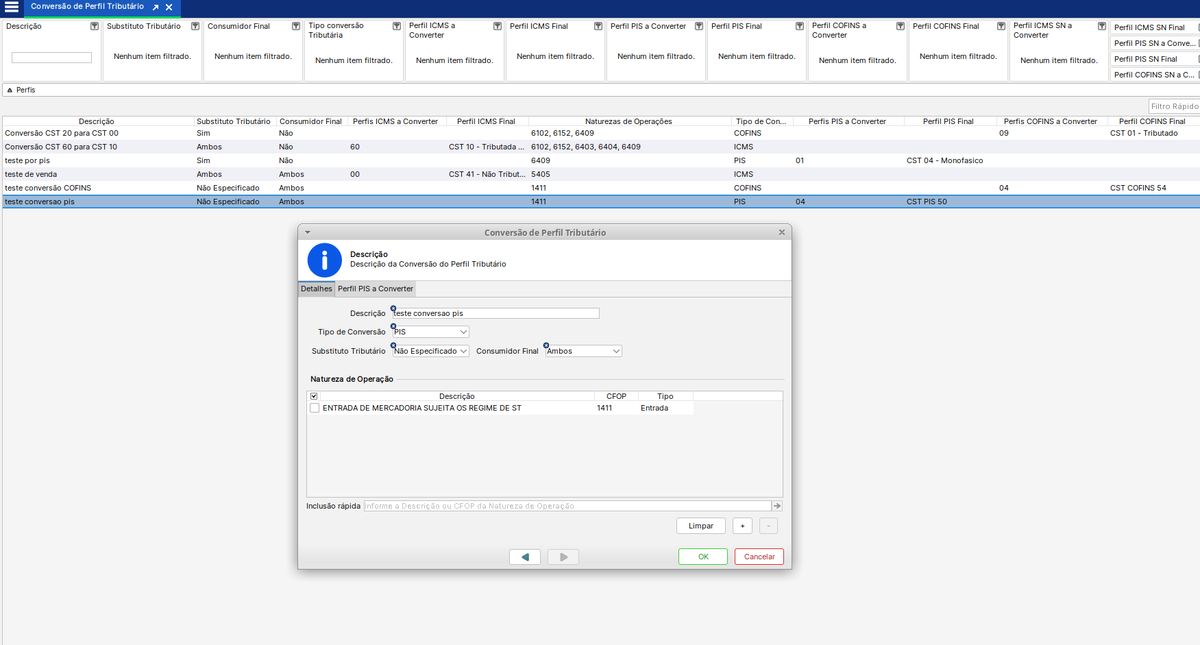
Task: Toggle the select-all checkbox in table header
Action: coord(314,396)
